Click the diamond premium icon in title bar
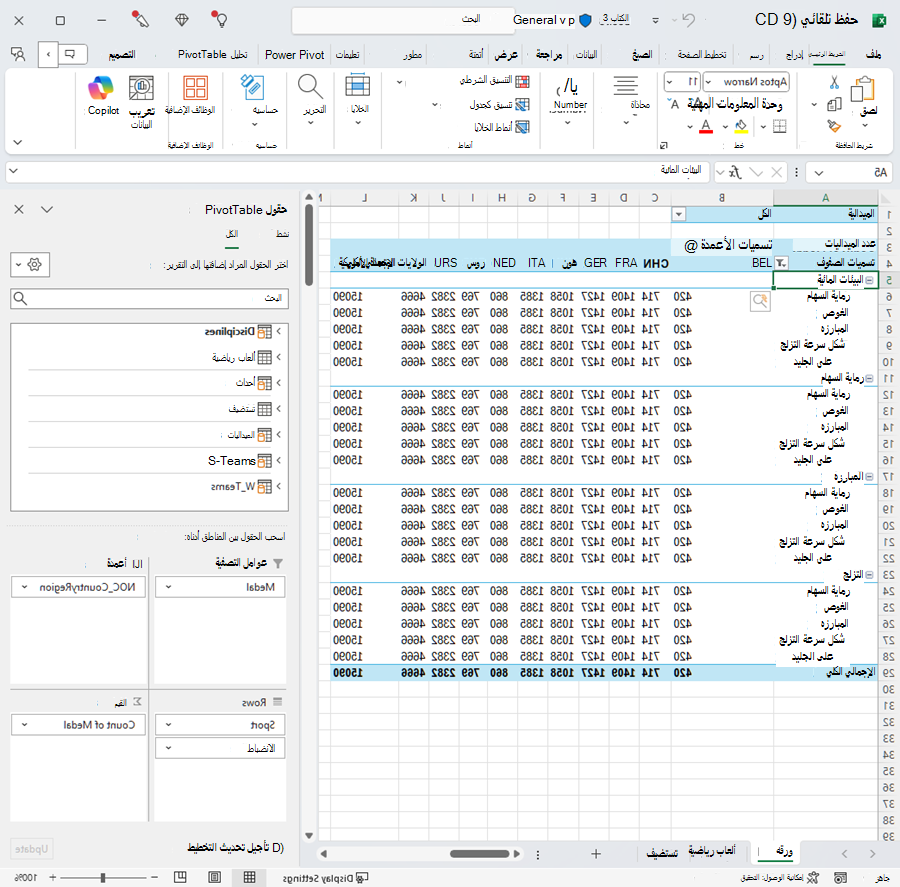 tap(182, 20)
